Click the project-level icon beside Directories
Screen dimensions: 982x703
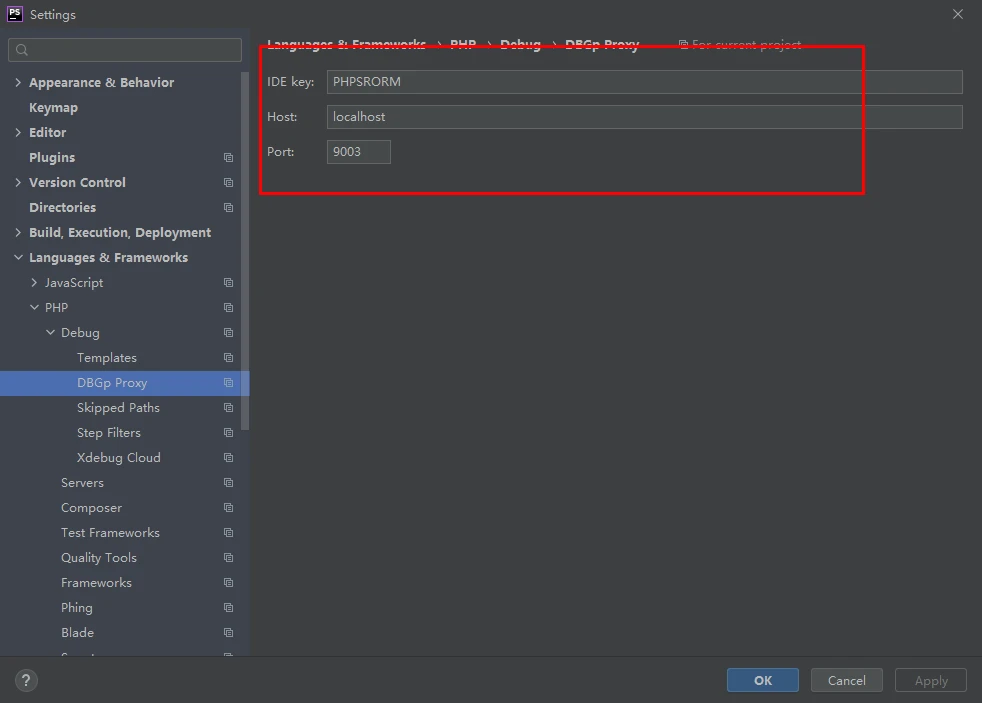228,208
